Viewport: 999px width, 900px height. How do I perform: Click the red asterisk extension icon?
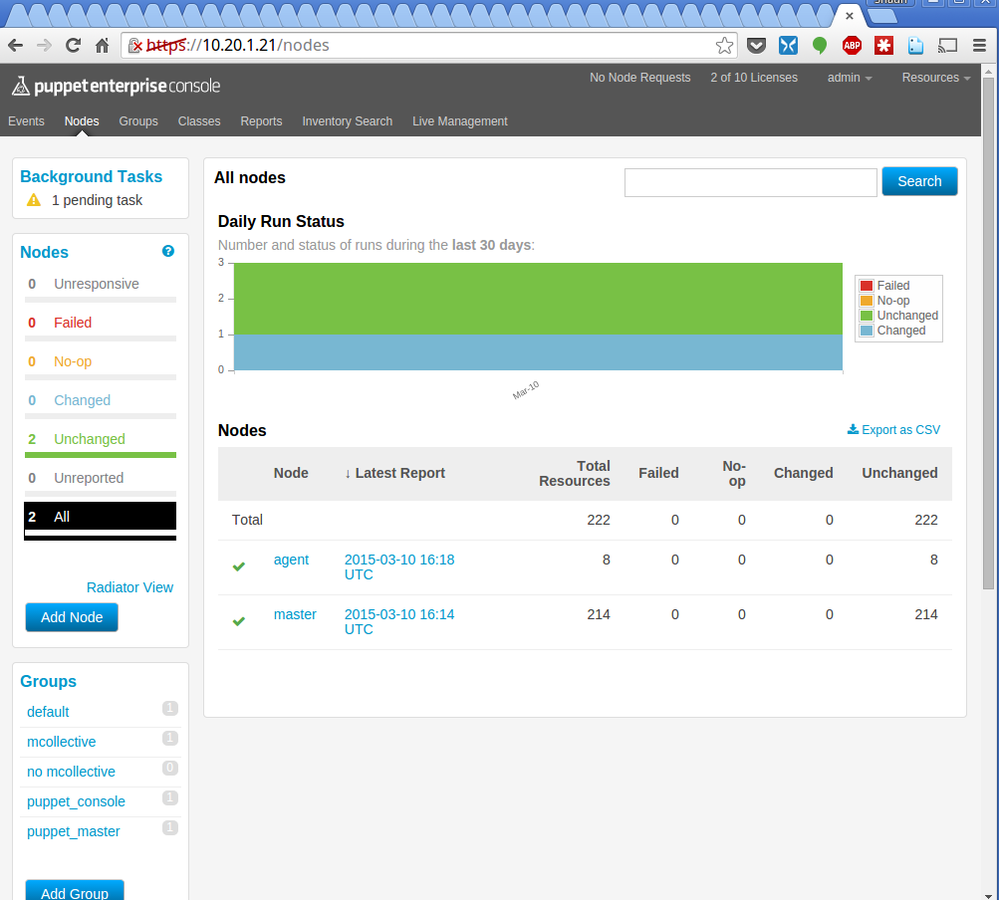(x=884, y=45)
